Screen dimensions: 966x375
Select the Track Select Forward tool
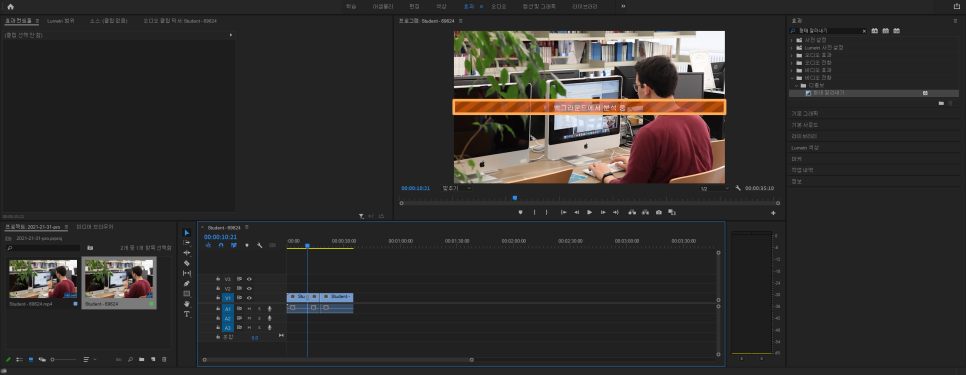tap(187, 243)
